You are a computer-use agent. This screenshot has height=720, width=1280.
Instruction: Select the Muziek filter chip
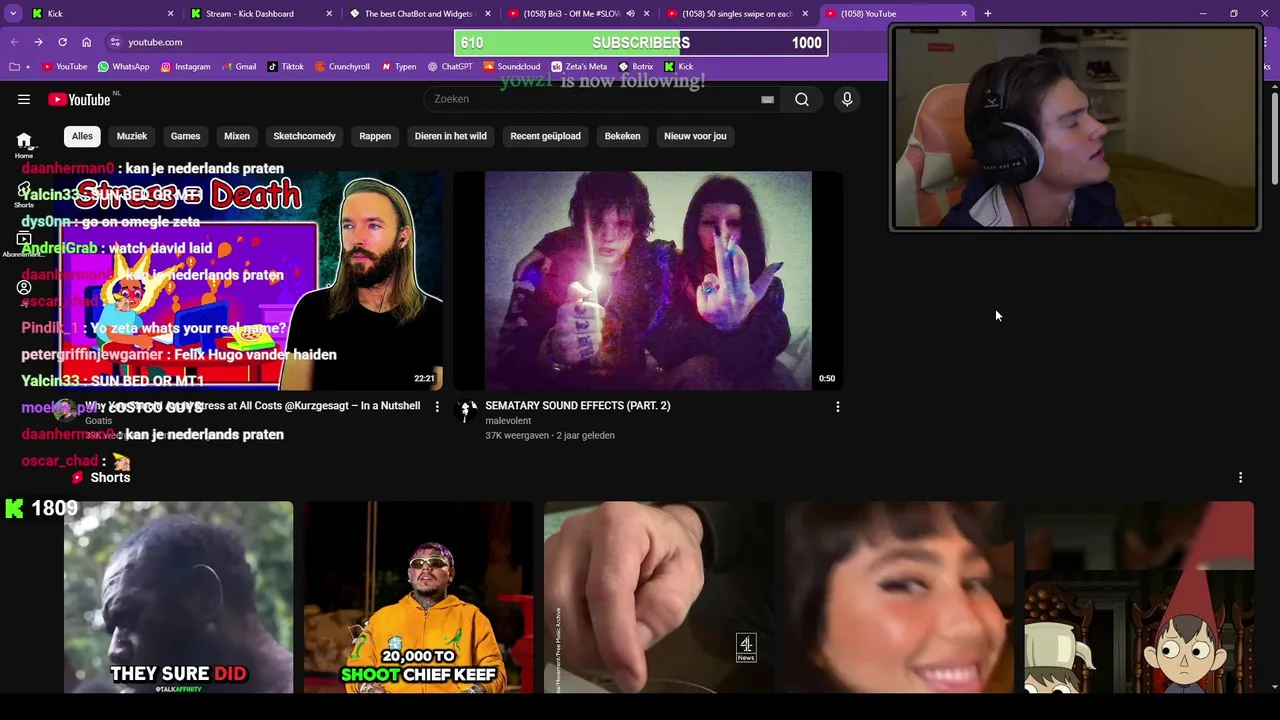point(132,136)
